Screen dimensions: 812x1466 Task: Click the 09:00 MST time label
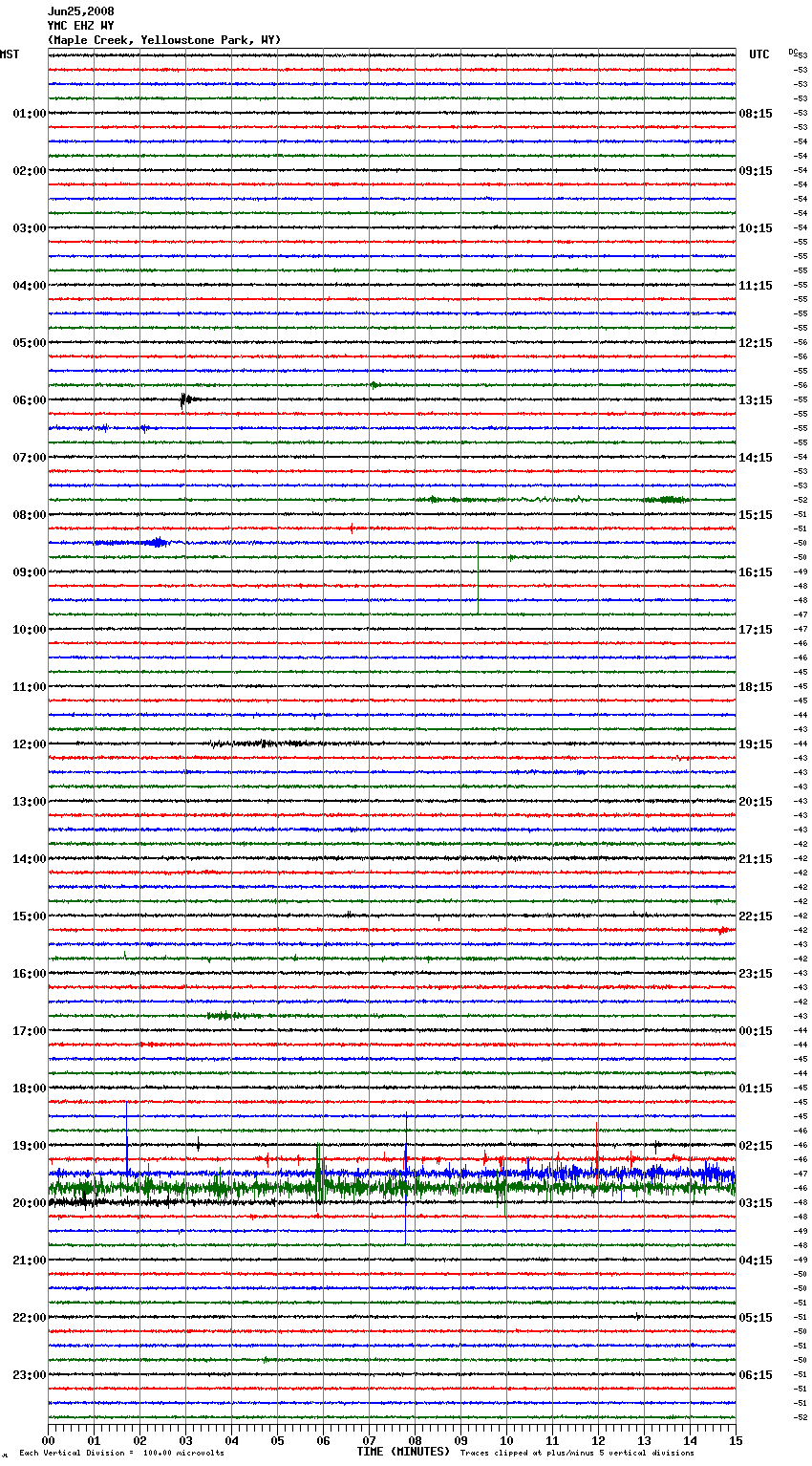click(30, 572)
